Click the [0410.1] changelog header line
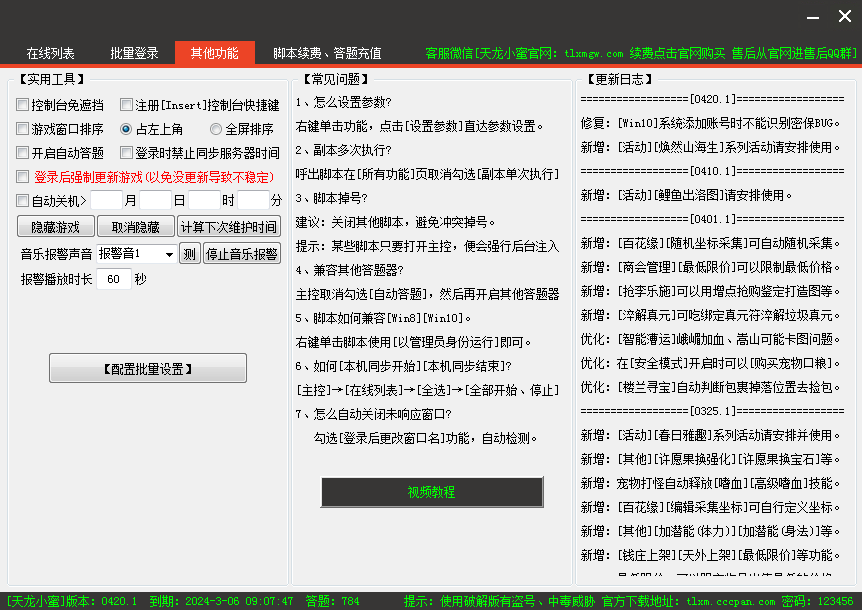The width and height of the screenshot is (862, 610). coord(712,171)
